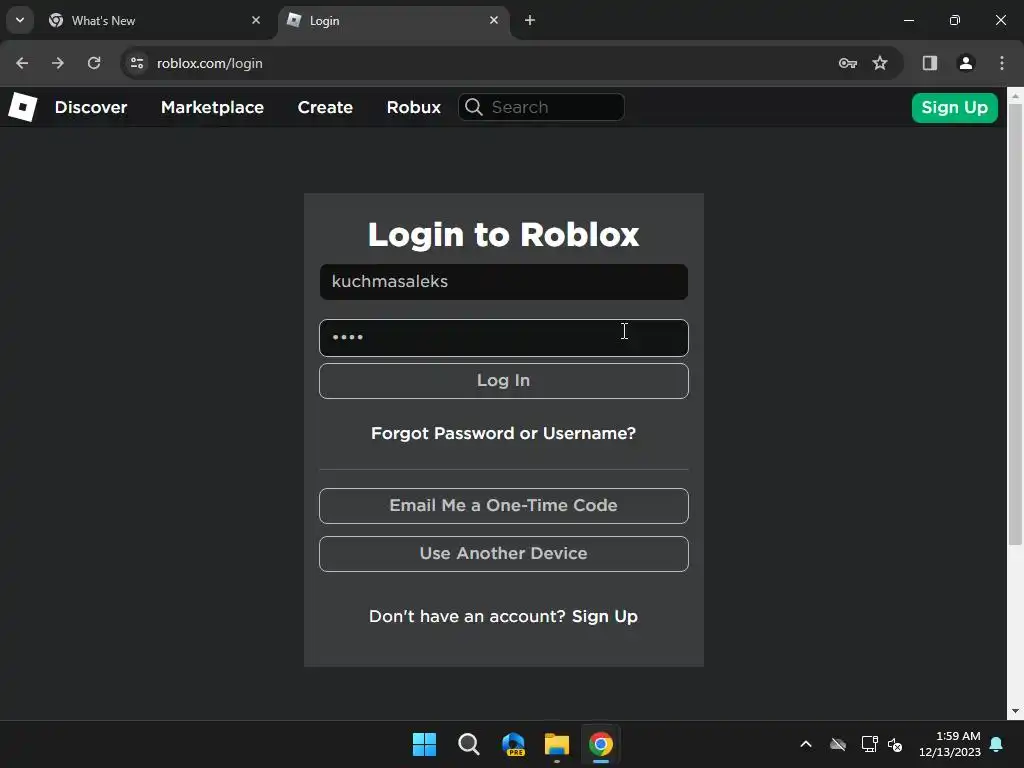The width and height of the screenshot is (1024, 768).
Task: Open the notifications bell icon
Action: point(997,744)
